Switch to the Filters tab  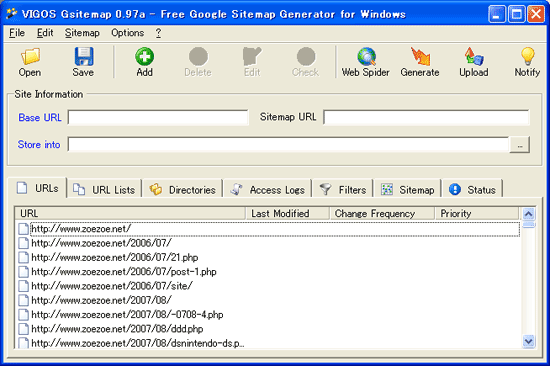343,190
